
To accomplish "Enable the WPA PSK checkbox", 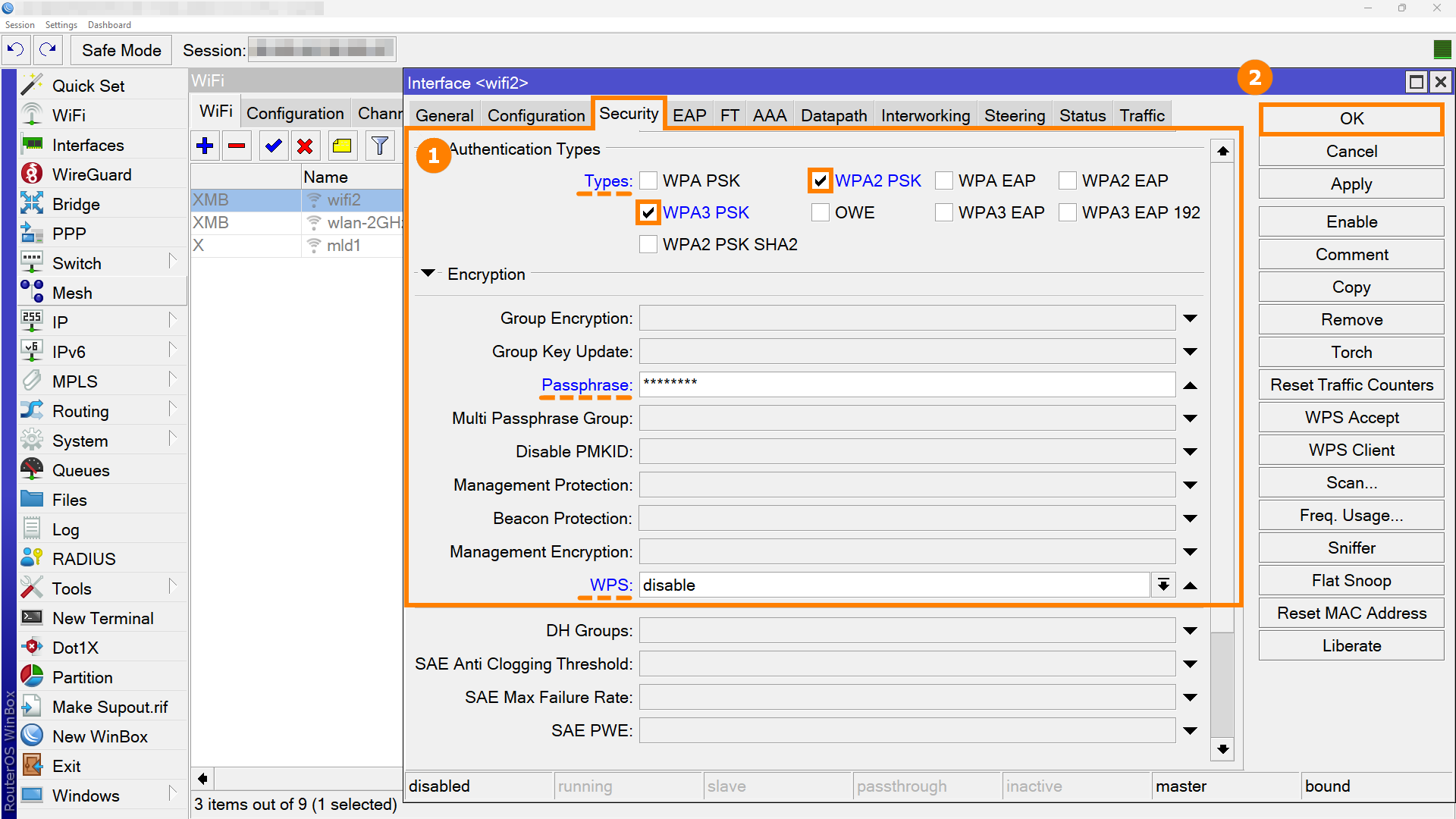I will tap(648, 180).
